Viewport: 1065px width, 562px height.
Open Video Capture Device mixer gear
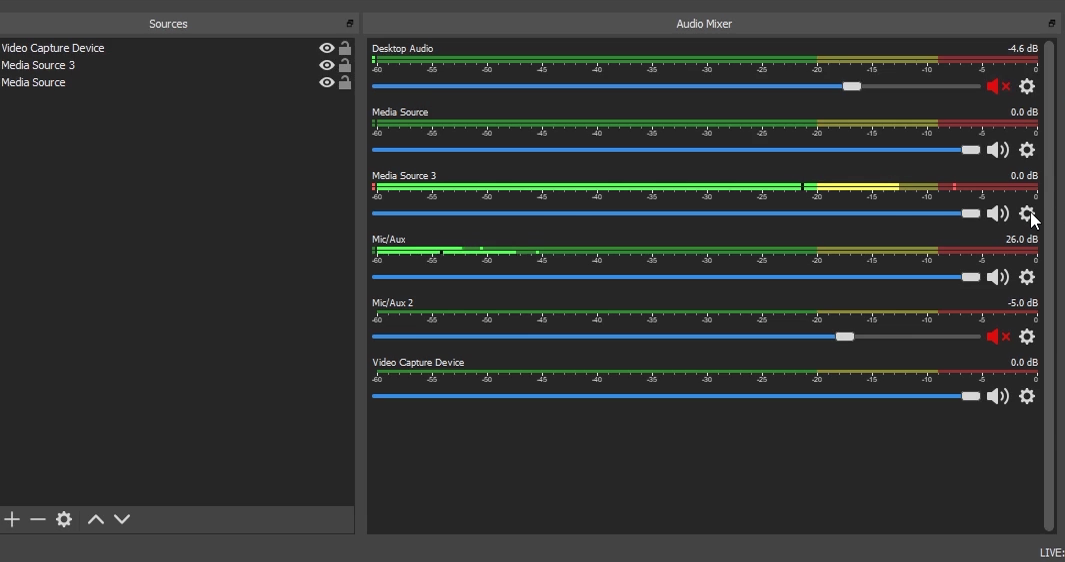(x=1026, y=397)
